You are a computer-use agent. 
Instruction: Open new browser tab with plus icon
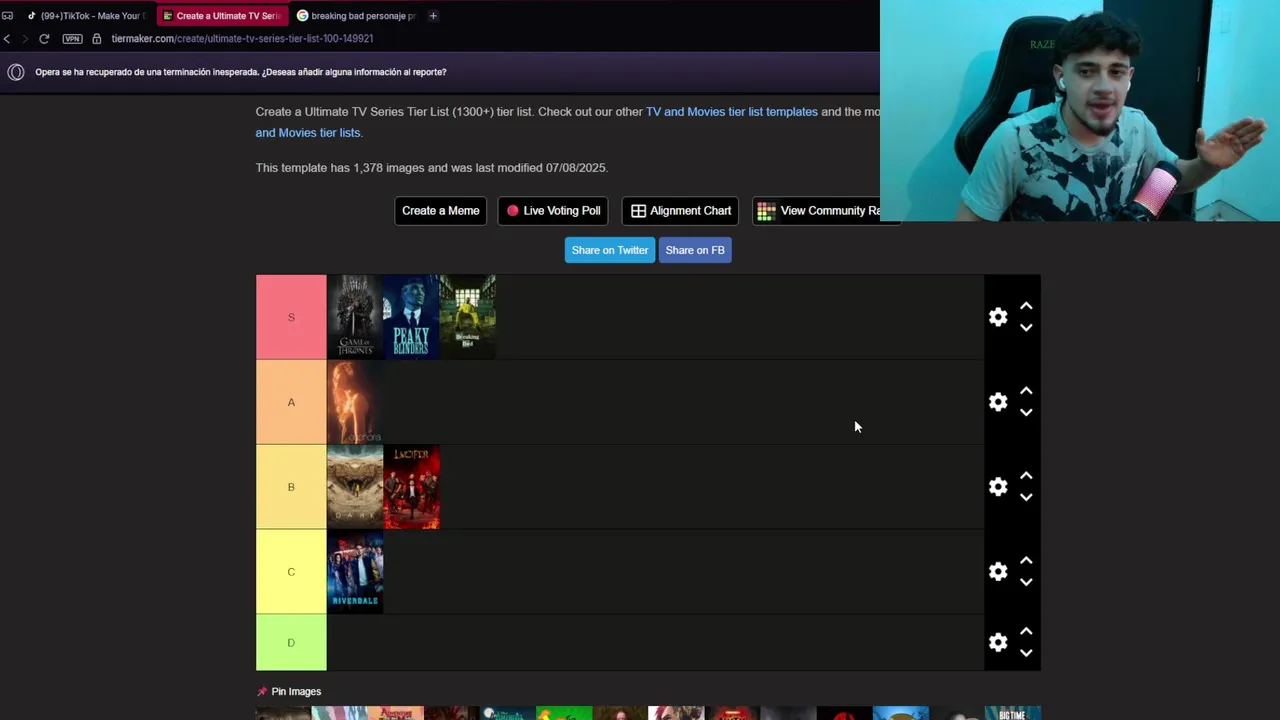pos(433,16)
